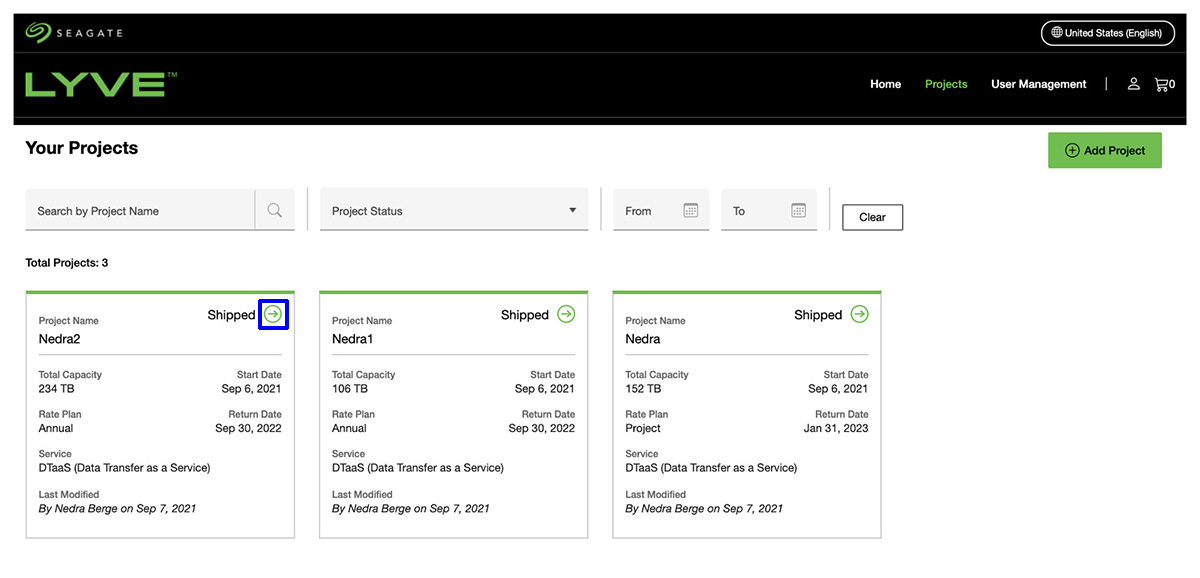This screenshot has width=1200, height=578.
Task: Click Nedra2's DTaaS service text
Action: [x=125, y=468]
